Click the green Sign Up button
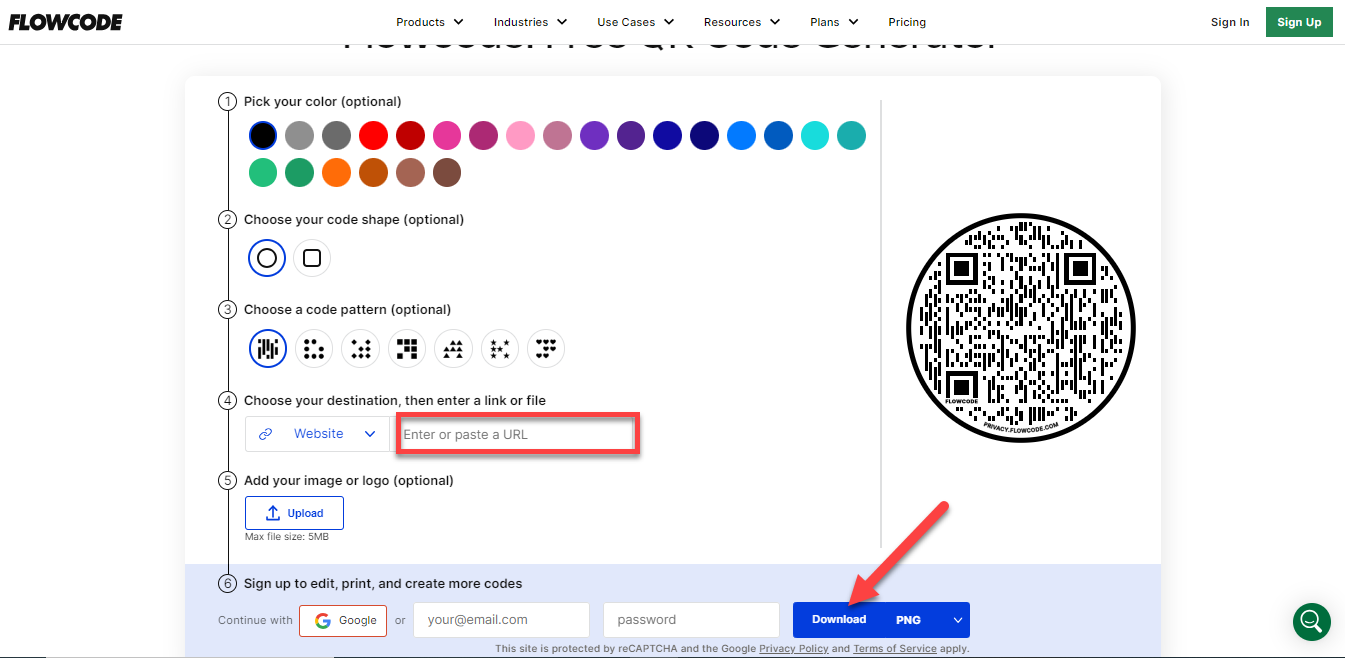The height and width of the screenshot is (658, 1345). coord(1299,22)
